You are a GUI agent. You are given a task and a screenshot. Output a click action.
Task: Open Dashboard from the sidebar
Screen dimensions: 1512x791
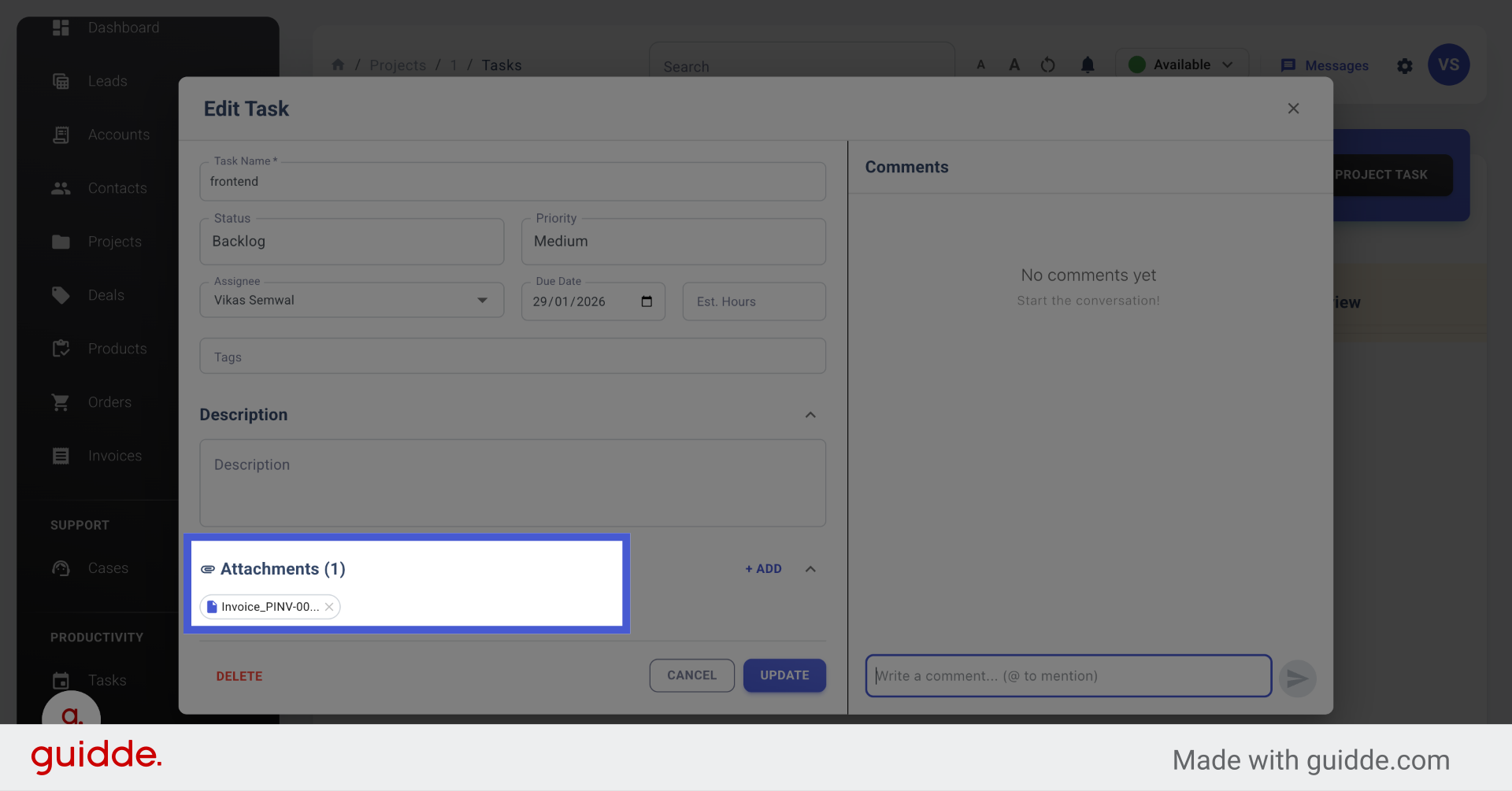click(124, 28)
